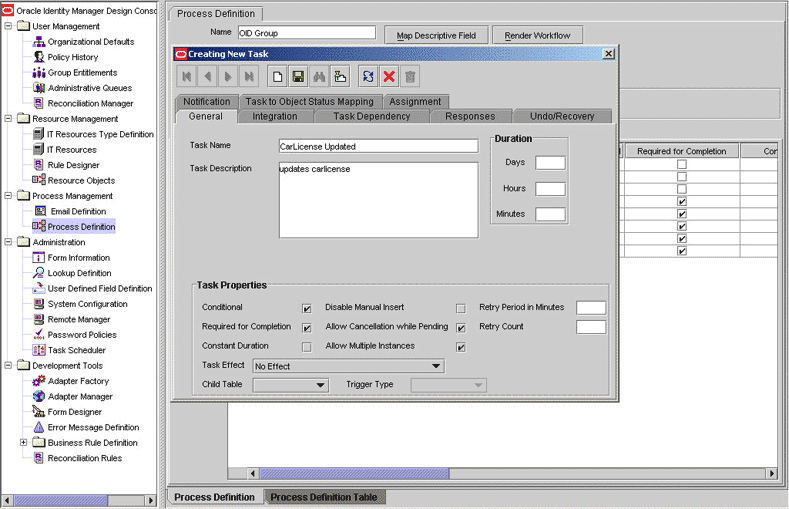
Task: Collapse the Resource Management folder
Action: pos(8,118)
